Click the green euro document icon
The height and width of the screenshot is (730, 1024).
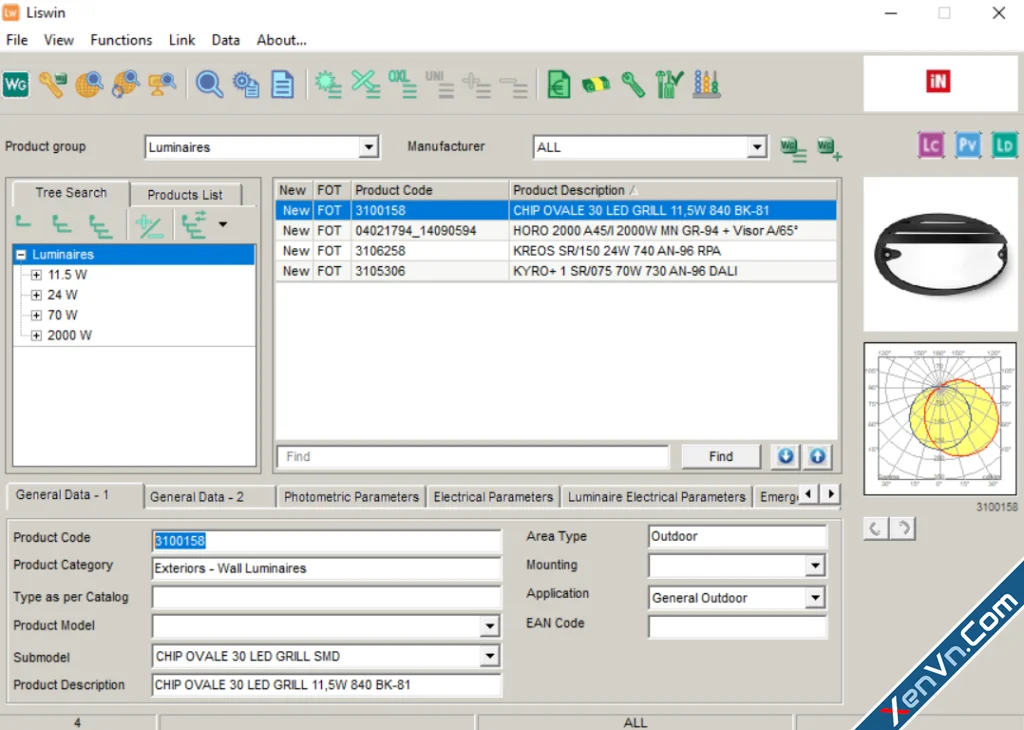point(558,84)
